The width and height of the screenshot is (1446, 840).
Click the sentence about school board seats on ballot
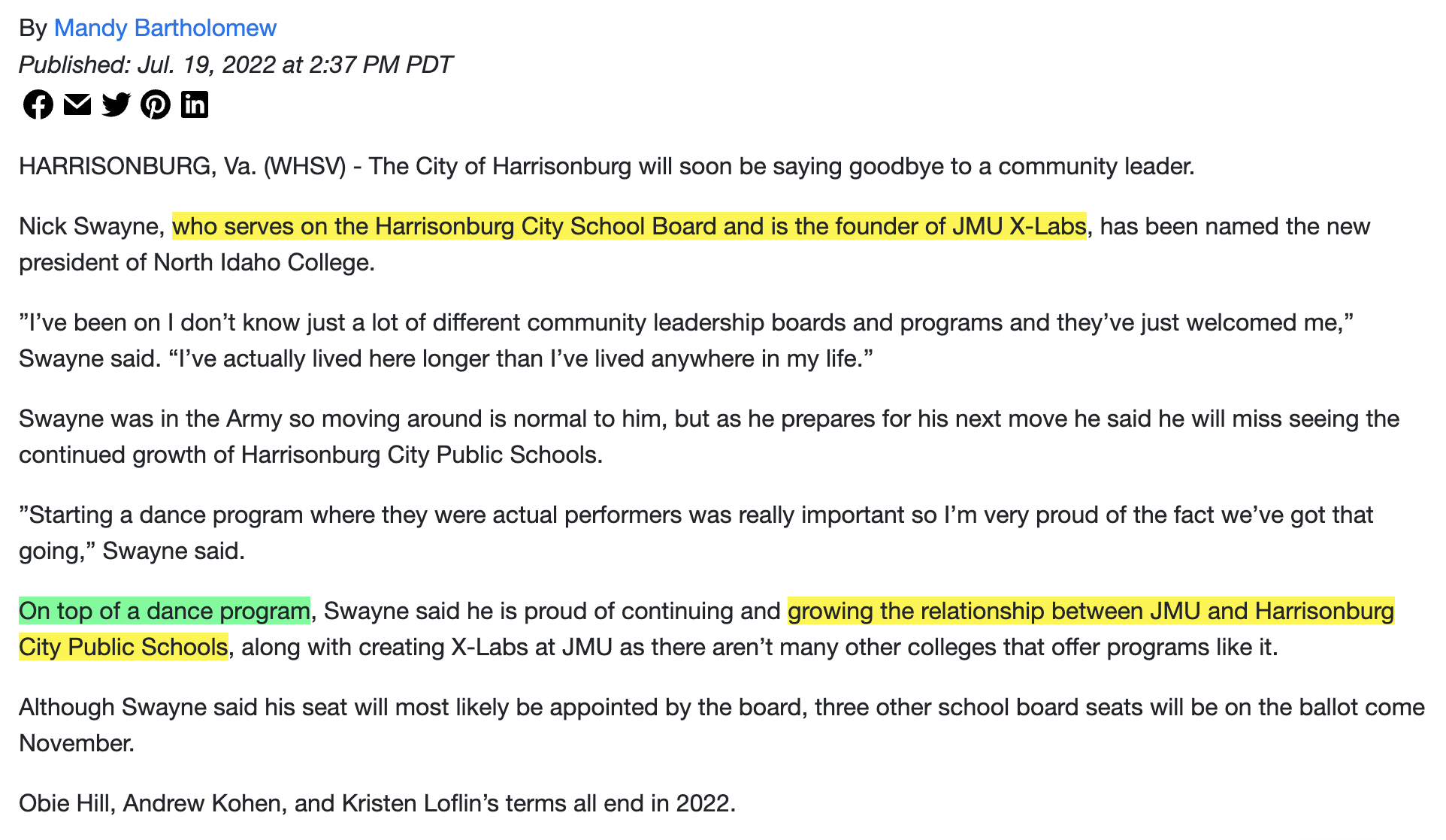[721, 725]
